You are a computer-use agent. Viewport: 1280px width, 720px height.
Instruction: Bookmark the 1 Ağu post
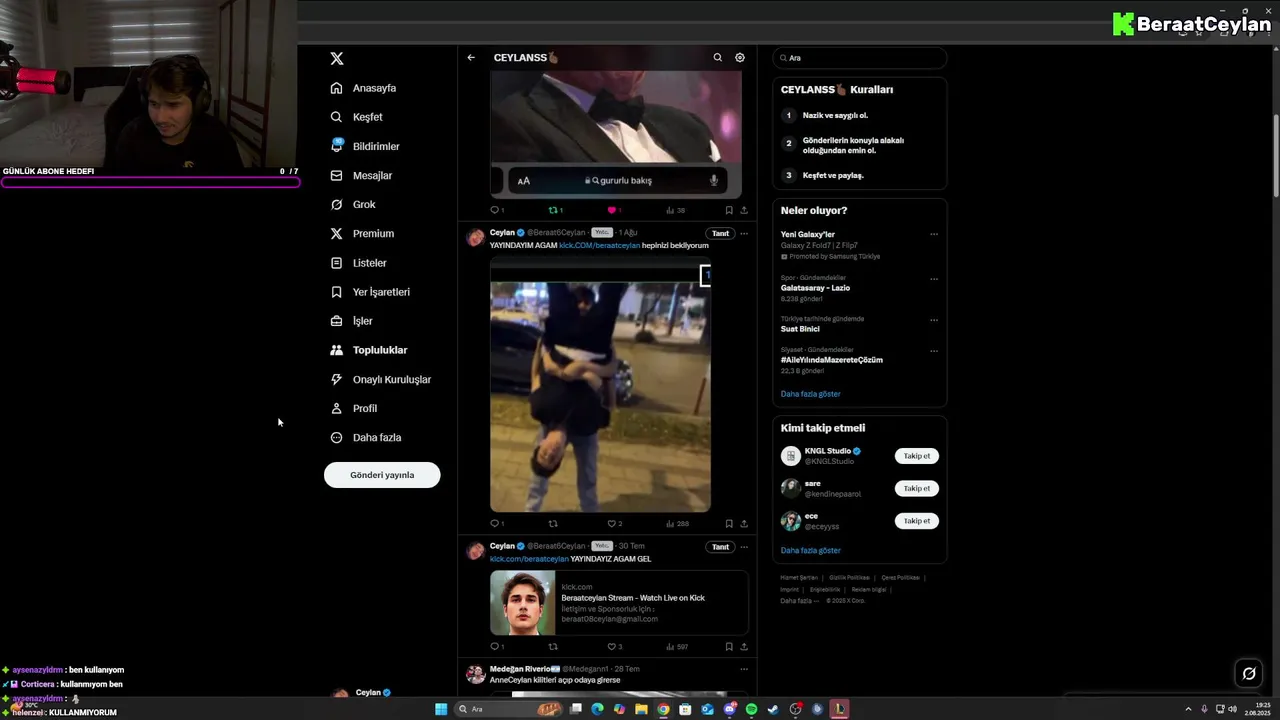point(729,523)
